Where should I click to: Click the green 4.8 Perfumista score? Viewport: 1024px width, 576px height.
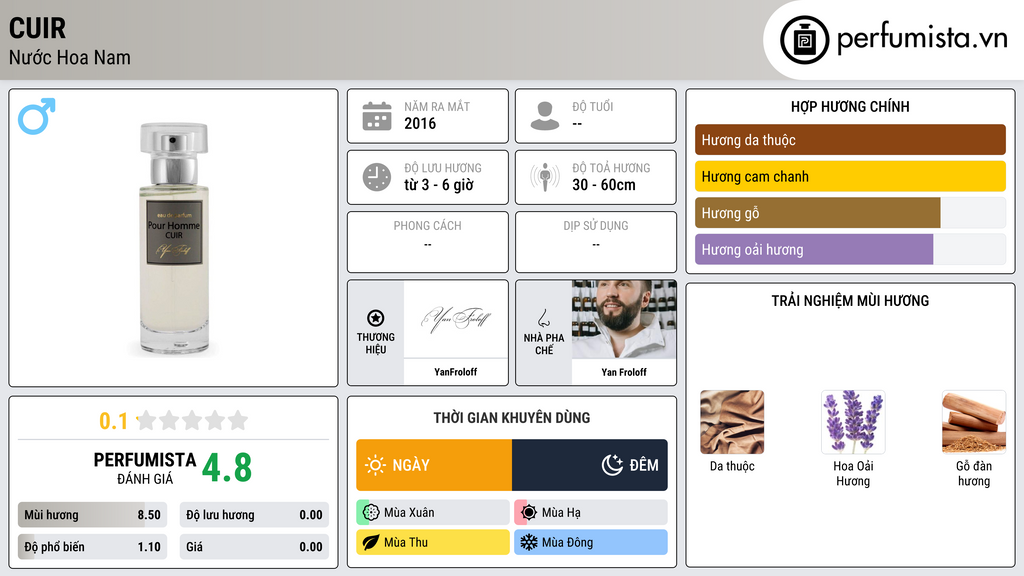click(x=227, y=468)
